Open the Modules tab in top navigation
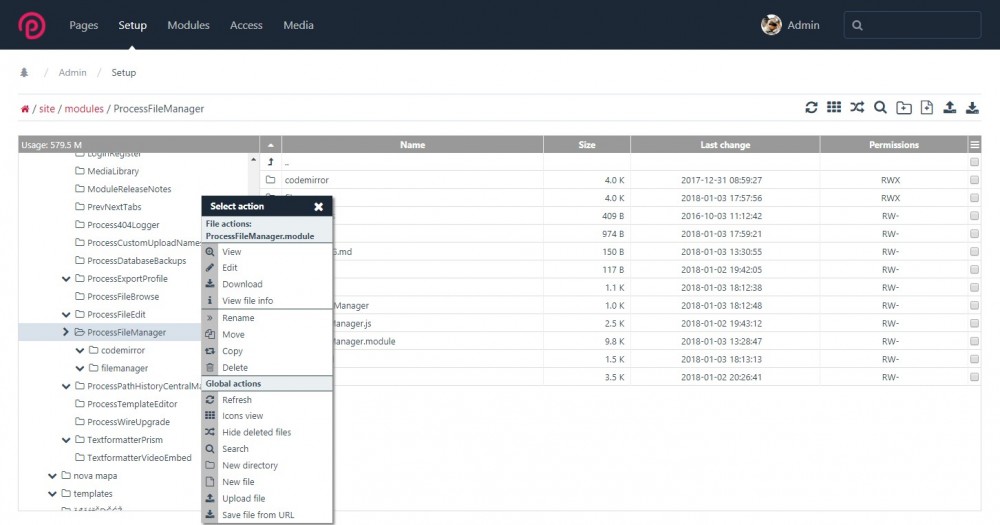Viewport: 1000px width, 525px height. click(188, 25)
